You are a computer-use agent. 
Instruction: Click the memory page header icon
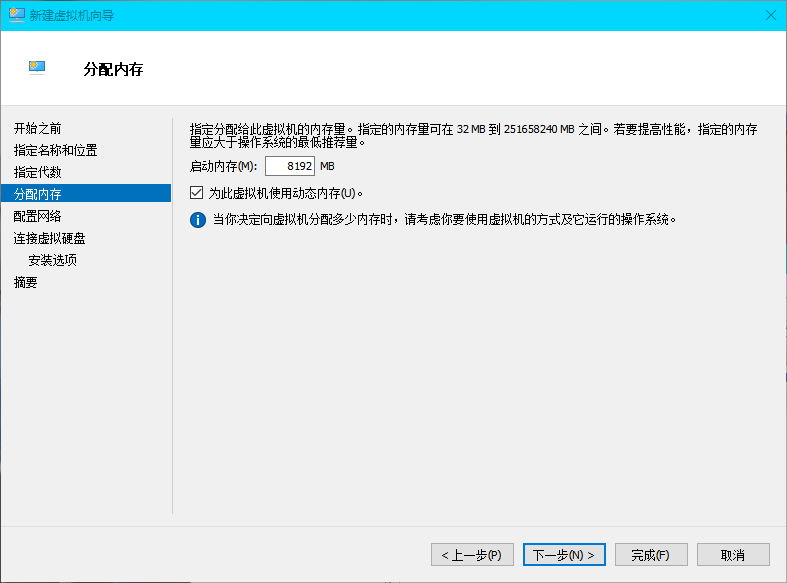[x=37, y=68]
